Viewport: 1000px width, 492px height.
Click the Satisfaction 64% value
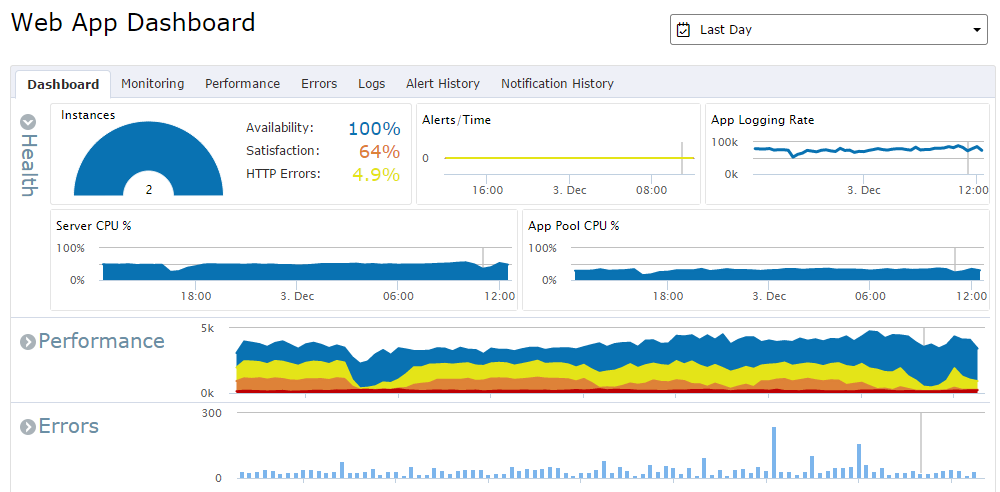pos(379,152)
